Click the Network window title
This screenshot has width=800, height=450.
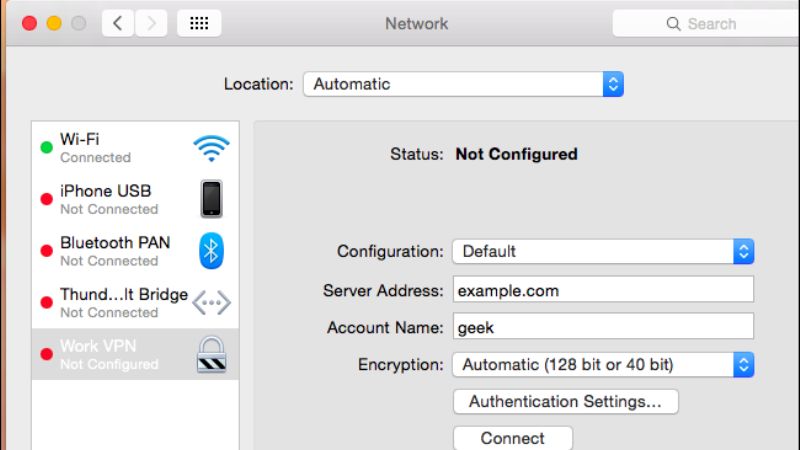point(416,23)
